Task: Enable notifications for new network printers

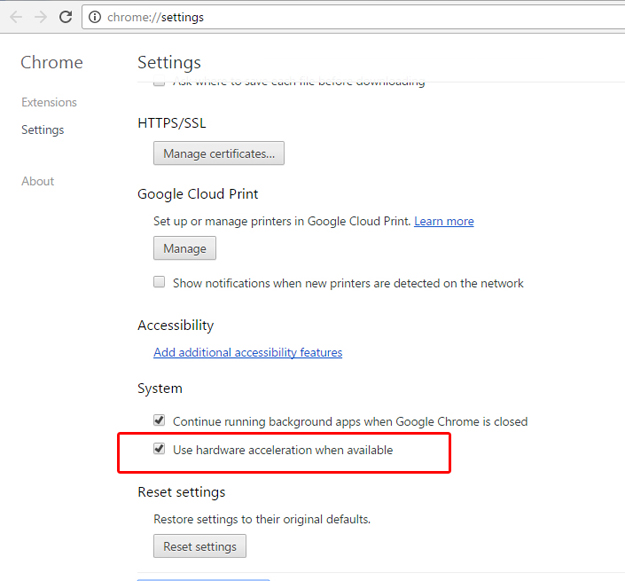Action: point(159,282)
